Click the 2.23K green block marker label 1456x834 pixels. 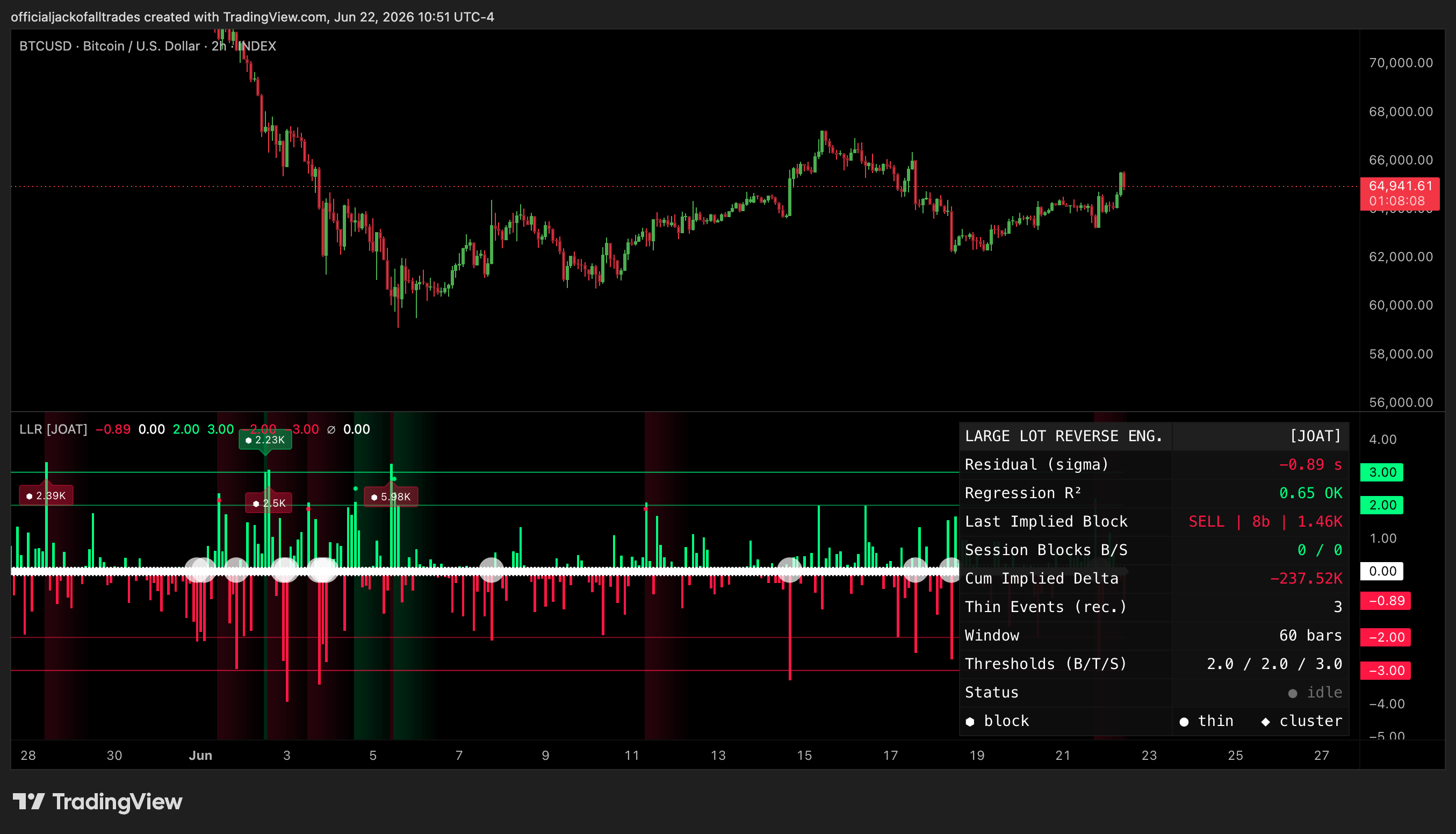265,440
